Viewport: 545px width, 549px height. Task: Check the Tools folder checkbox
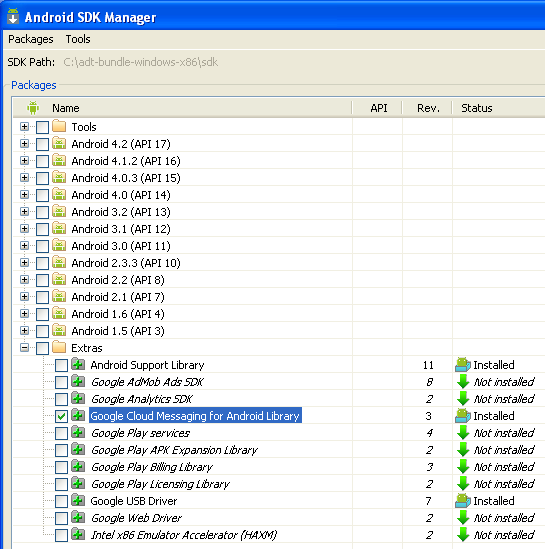(x=42, y=127)
